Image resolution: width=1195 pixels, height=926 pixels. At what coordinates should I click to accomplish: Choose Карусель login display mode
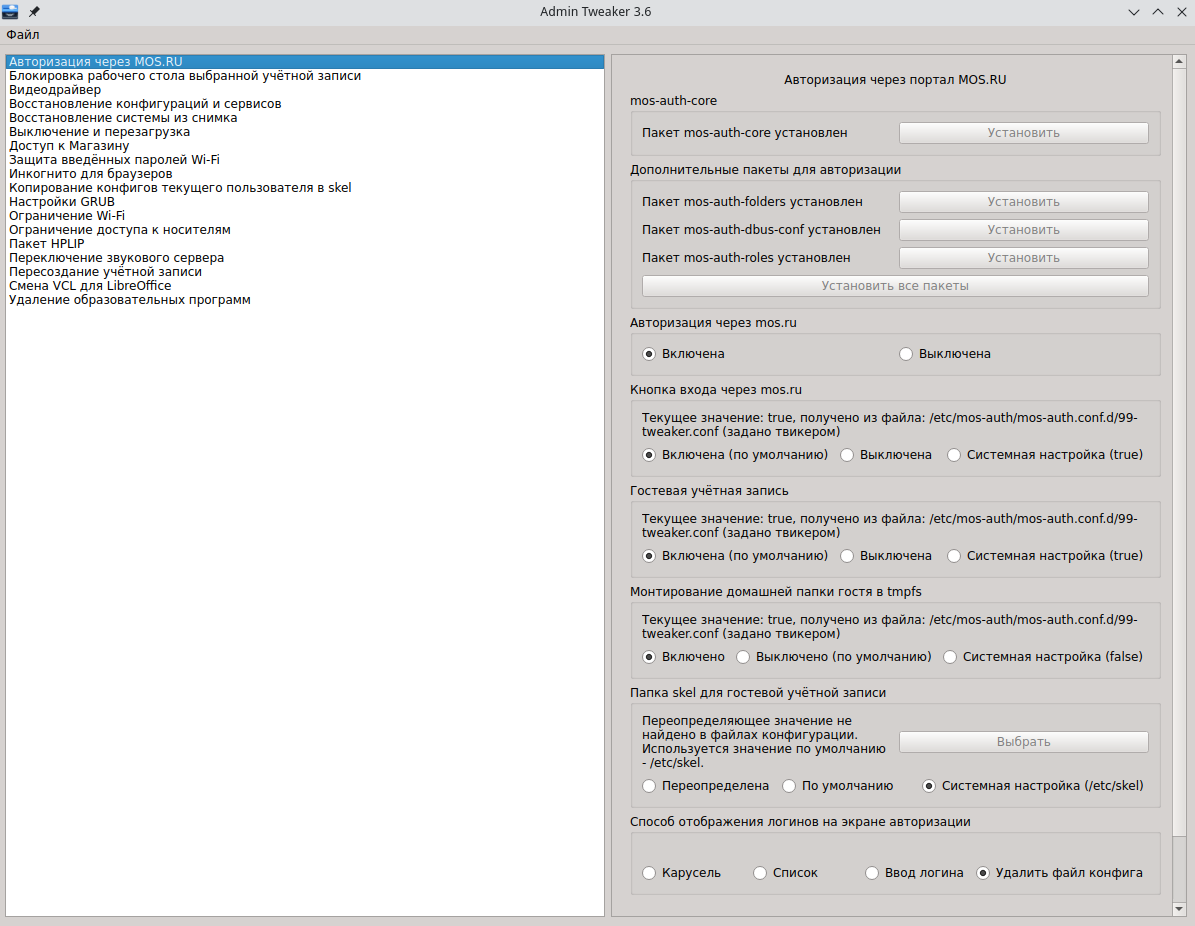pyautogui.click(x=650, y=873)
